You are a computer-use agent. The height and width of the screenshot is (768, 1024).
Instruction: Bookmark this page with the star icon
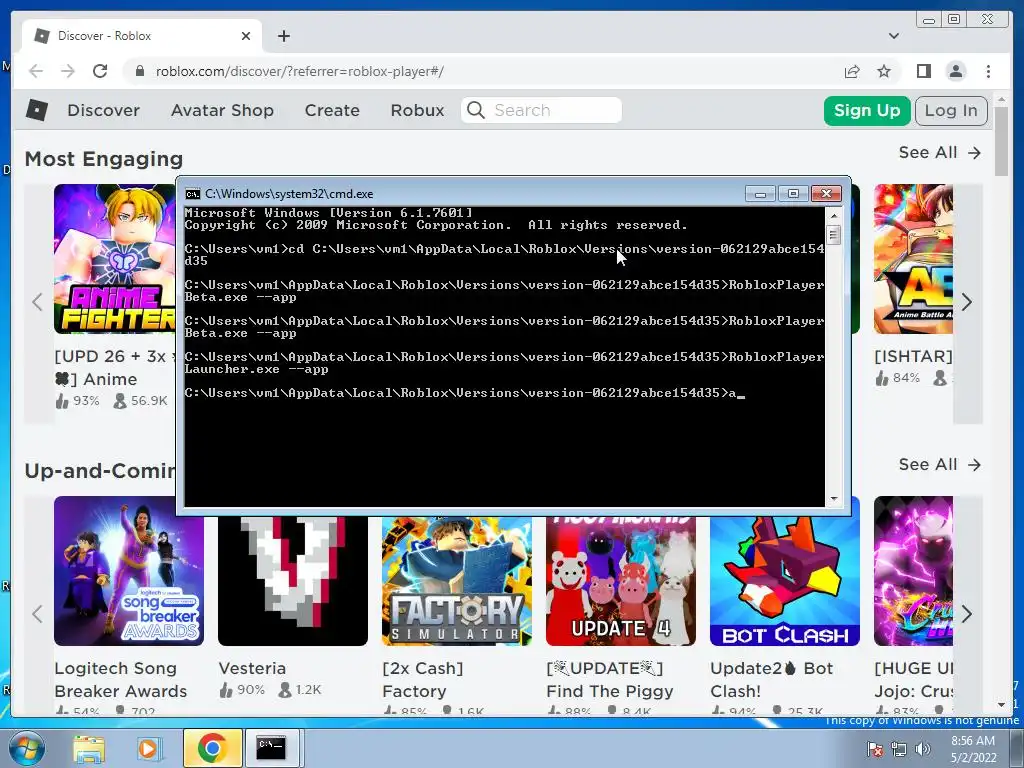pos(884,71)
